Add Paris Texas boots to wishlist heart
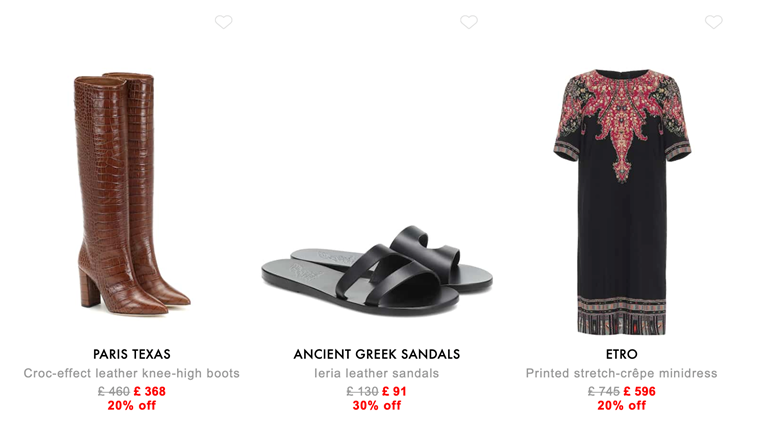This screenshot has height=426, width=760. [x=223, y=22]
